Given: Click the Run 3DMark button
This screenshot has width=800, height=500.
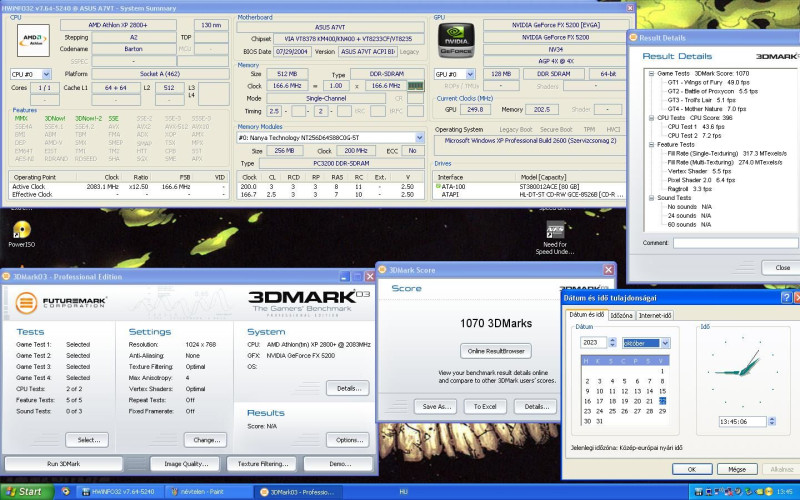Looking at the screenshot, I should 63,464.
